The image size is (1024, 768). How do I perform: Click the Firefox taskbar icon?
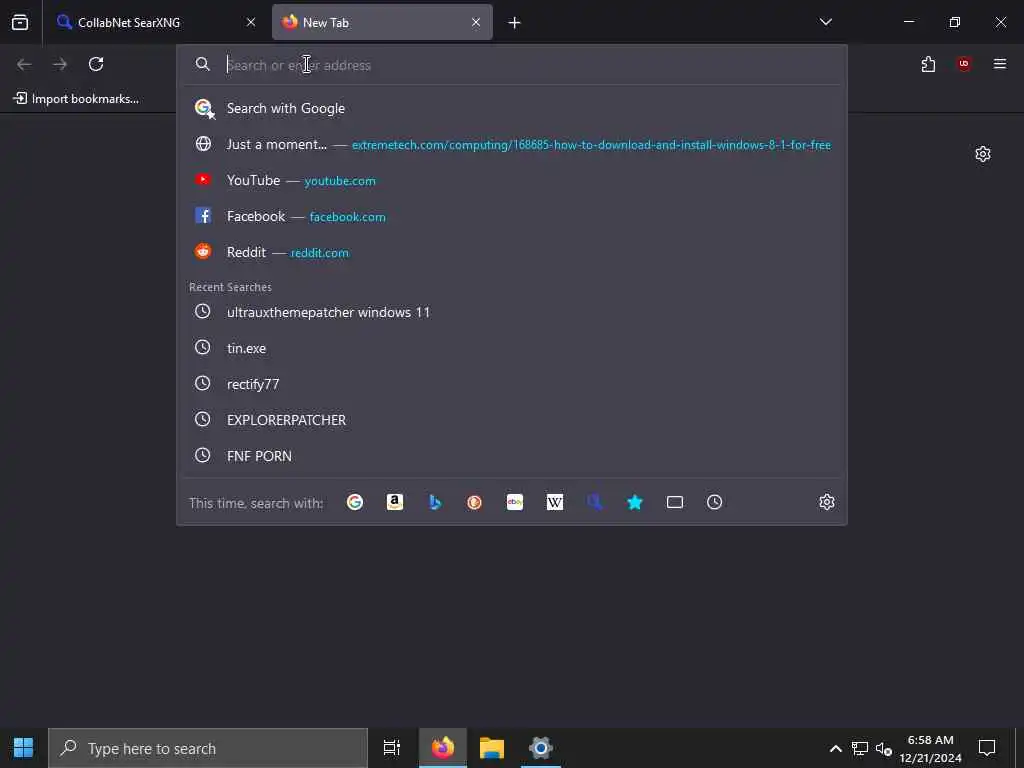442,748
